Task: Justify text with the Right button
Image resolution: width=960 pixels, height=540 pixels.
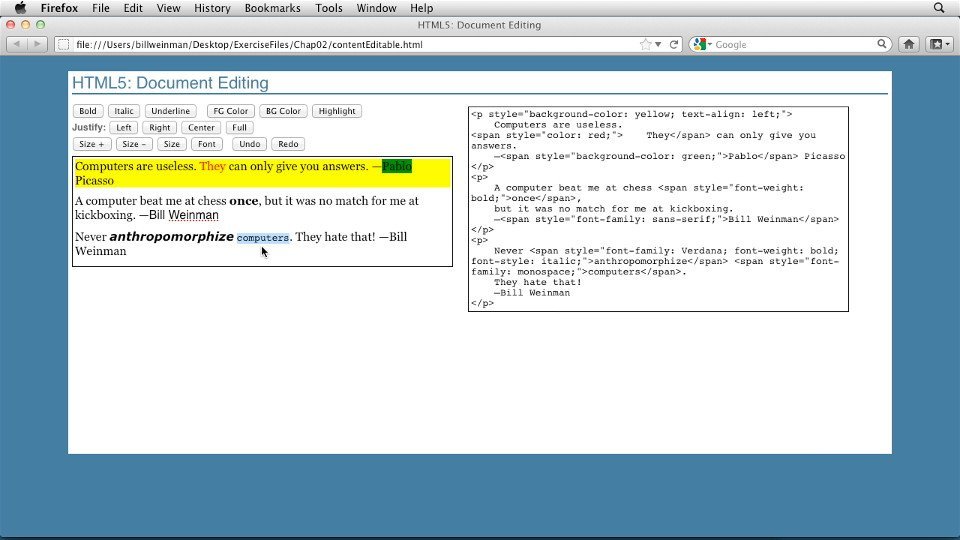Action: (159, 127)
